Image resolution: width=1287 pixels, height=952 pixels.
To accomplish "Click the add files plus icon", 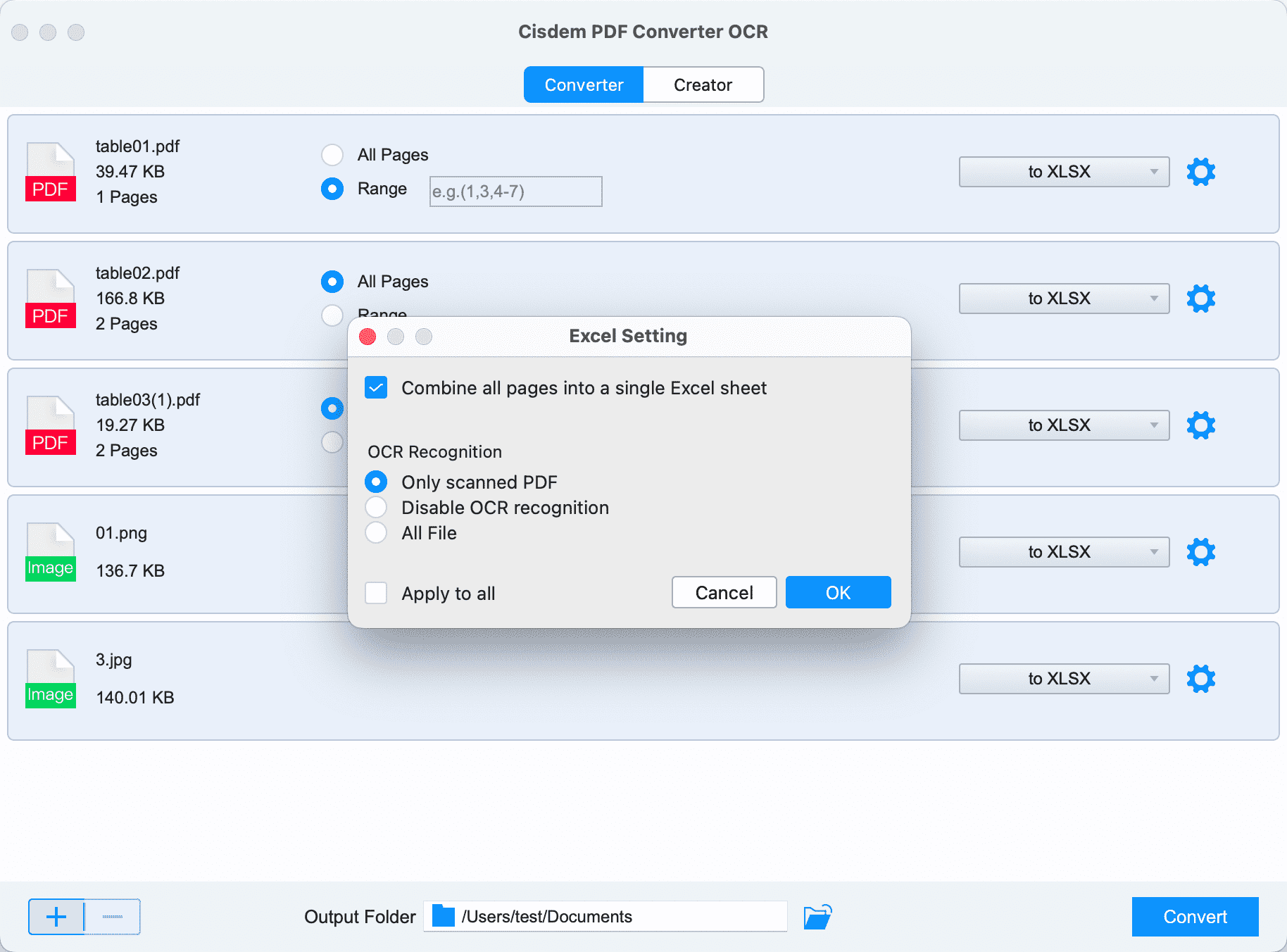I will click(56, 916).
